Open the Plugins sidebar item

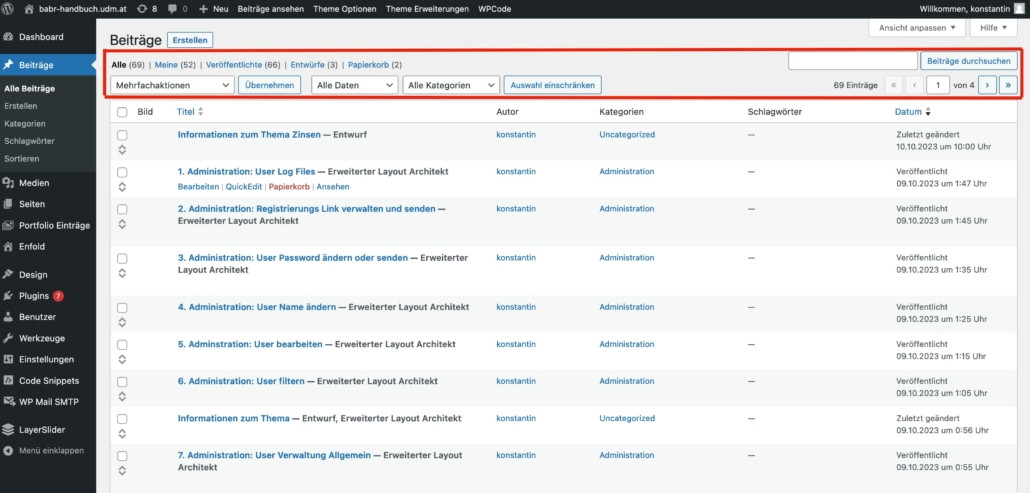(33, 296)
